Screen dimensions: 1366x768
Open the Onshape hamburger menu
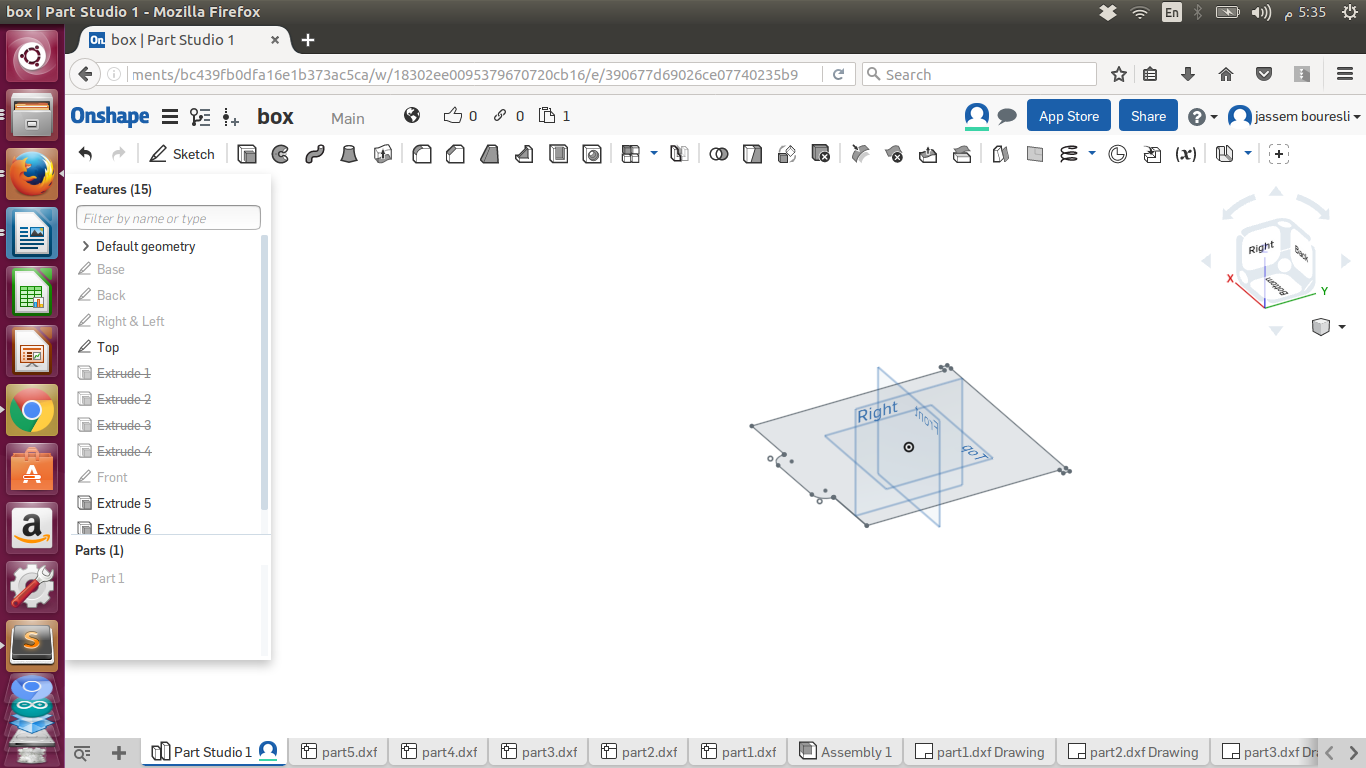(170, 117)
